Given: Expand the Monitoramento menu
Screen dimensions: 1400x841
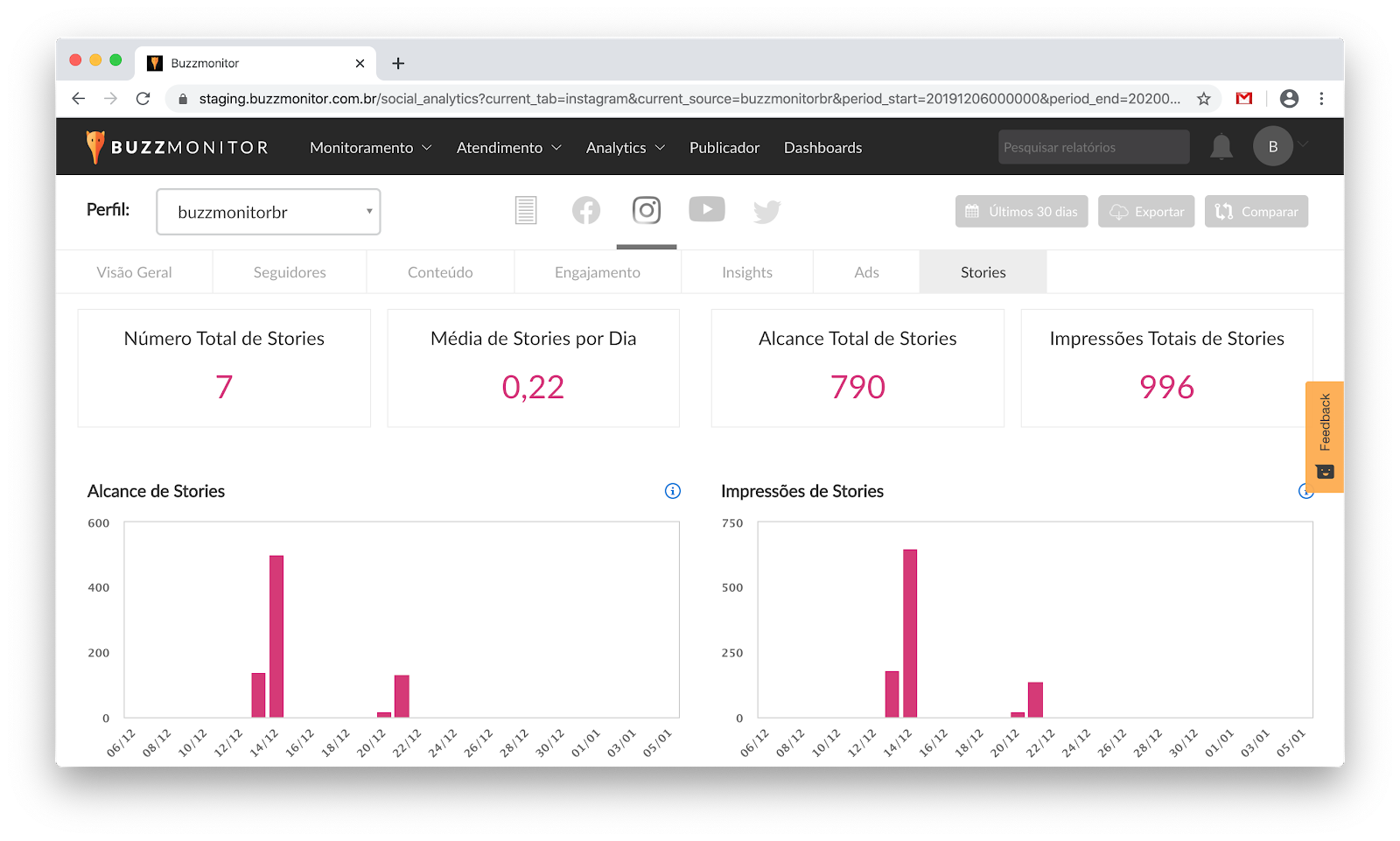Looking at the screenshot, I should 370,148.
